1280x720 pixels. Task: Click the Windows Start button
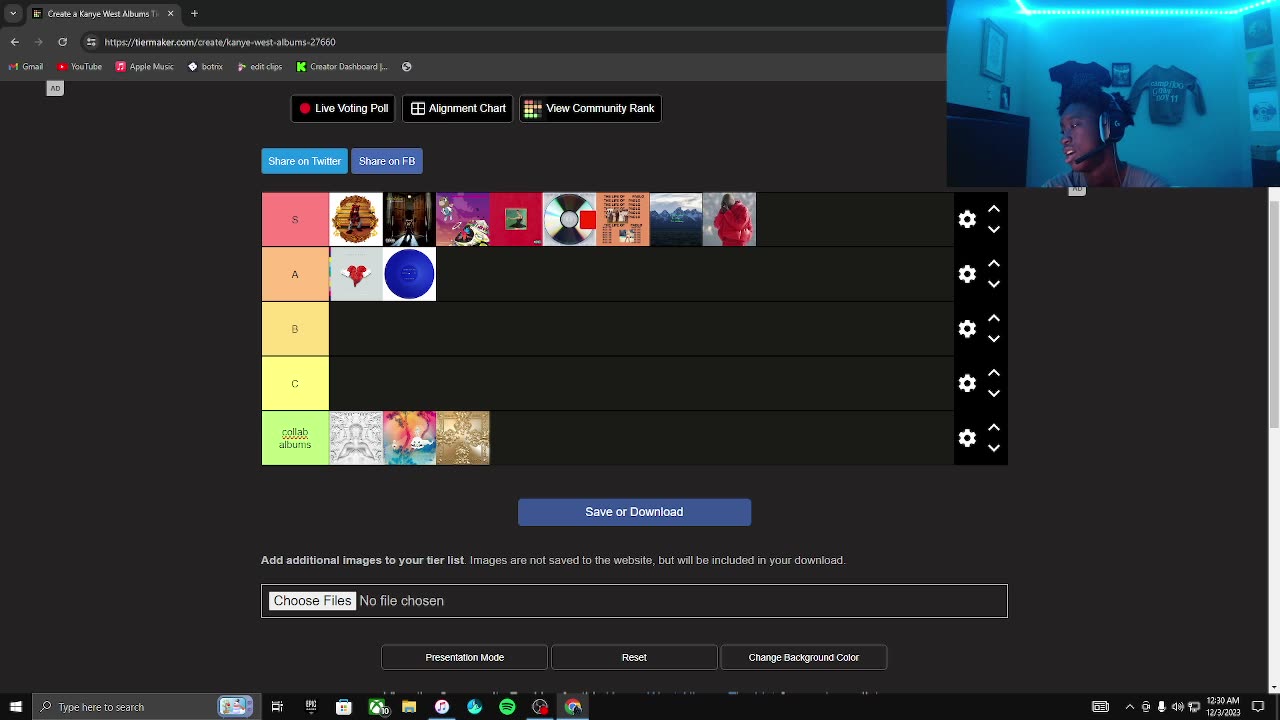click(15, 707)
